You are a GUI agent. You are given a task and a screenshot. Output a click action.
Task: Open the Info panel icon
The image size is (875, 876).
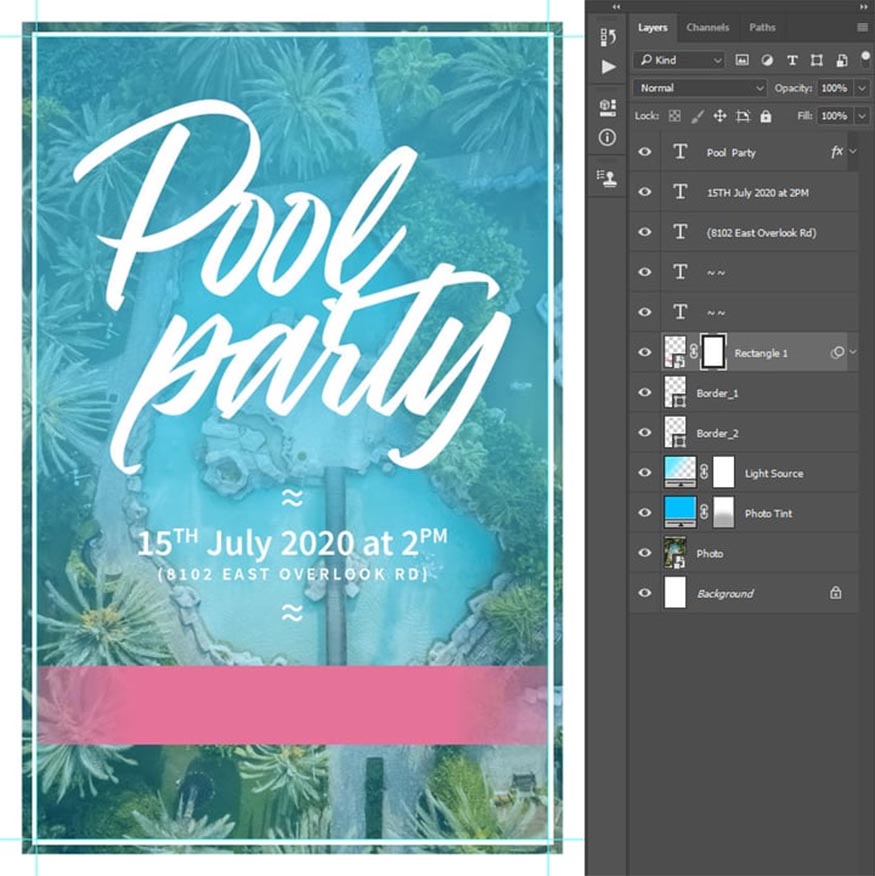[607, 137]
